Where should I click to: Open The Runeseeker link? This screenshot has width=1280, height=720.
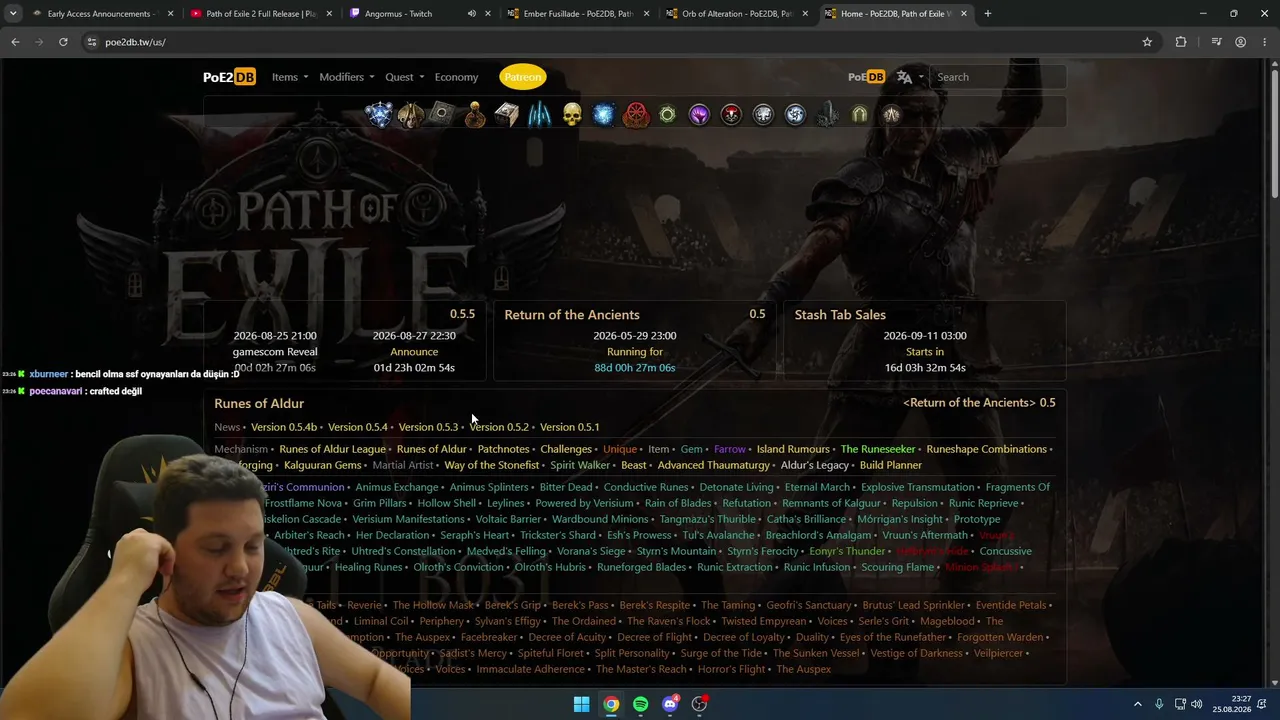click(x=878, y=449)
